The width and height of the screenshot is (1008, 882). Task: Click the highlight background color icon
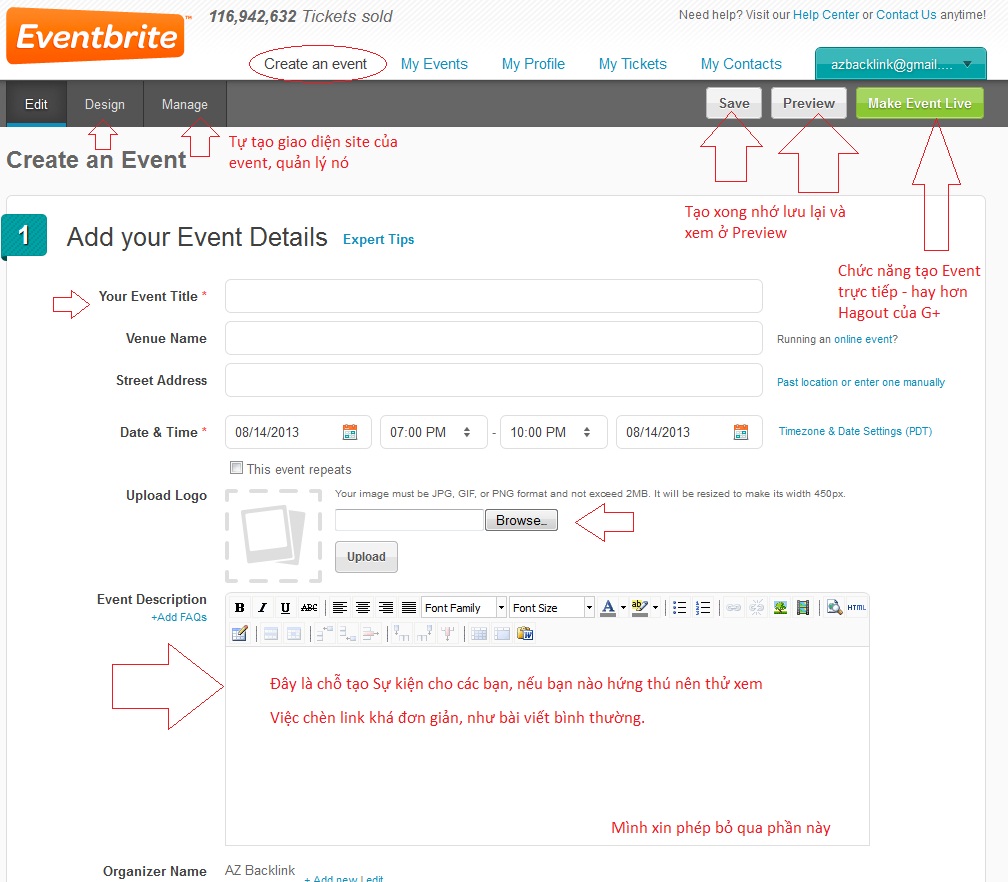[x=640, y=608]
